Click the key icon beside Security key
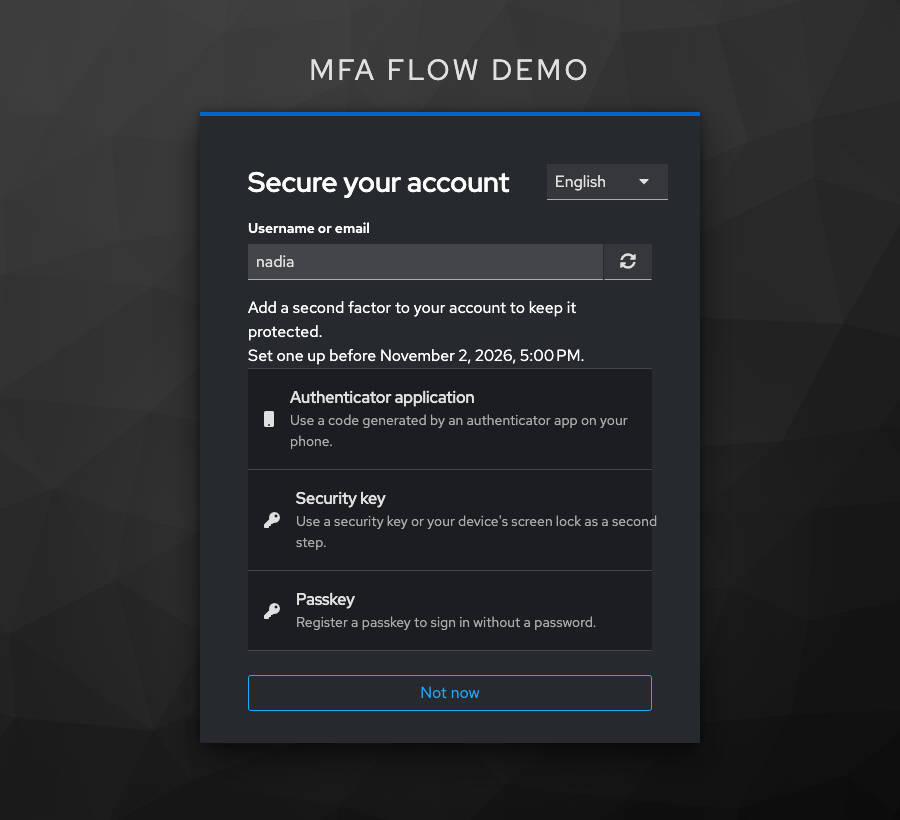The width and height of the screenshot is (900, 820). pos(271,520)
